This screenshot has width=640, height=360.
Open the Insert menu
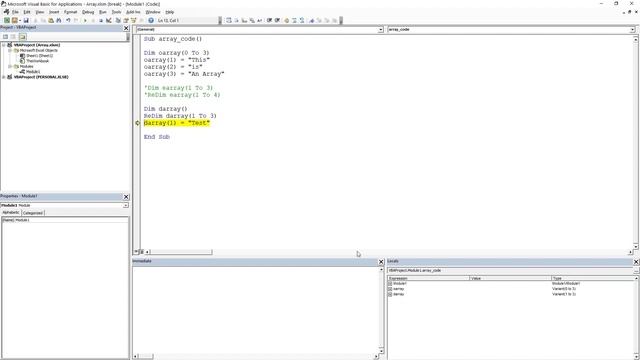point(54,12)
